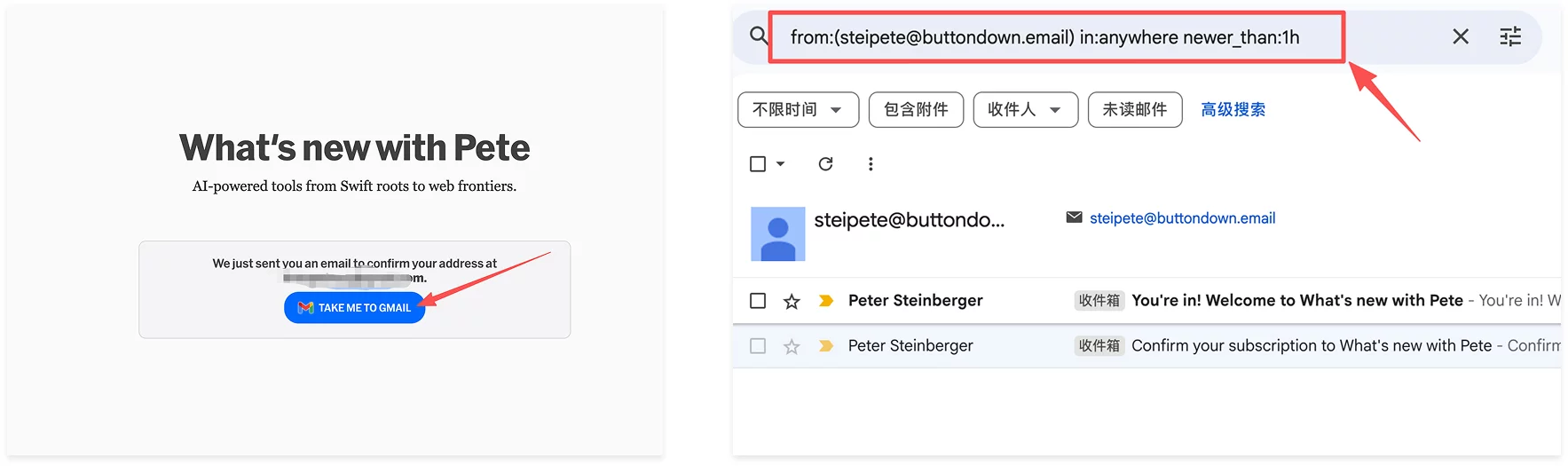Refresh the email list
This screenshot has width=1568, height=466.
(x=825, y=164)
